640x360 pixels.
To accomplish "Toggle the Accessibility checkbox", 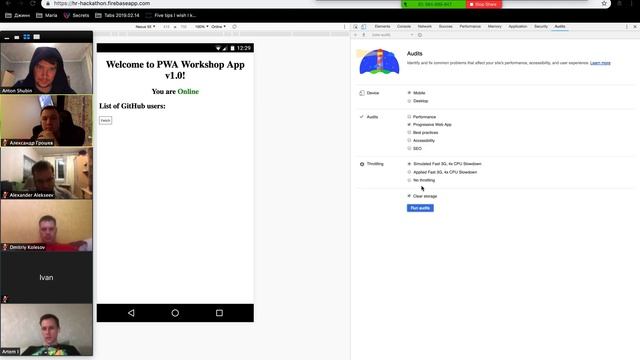I will (409, 140).
